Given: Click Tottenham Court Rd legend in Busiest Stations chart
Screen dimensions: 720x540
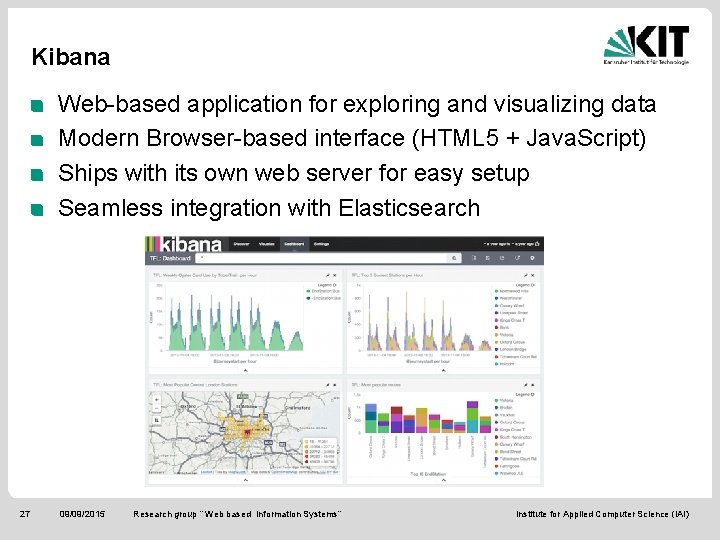Looking at the screenshot, I should point(515,357).
